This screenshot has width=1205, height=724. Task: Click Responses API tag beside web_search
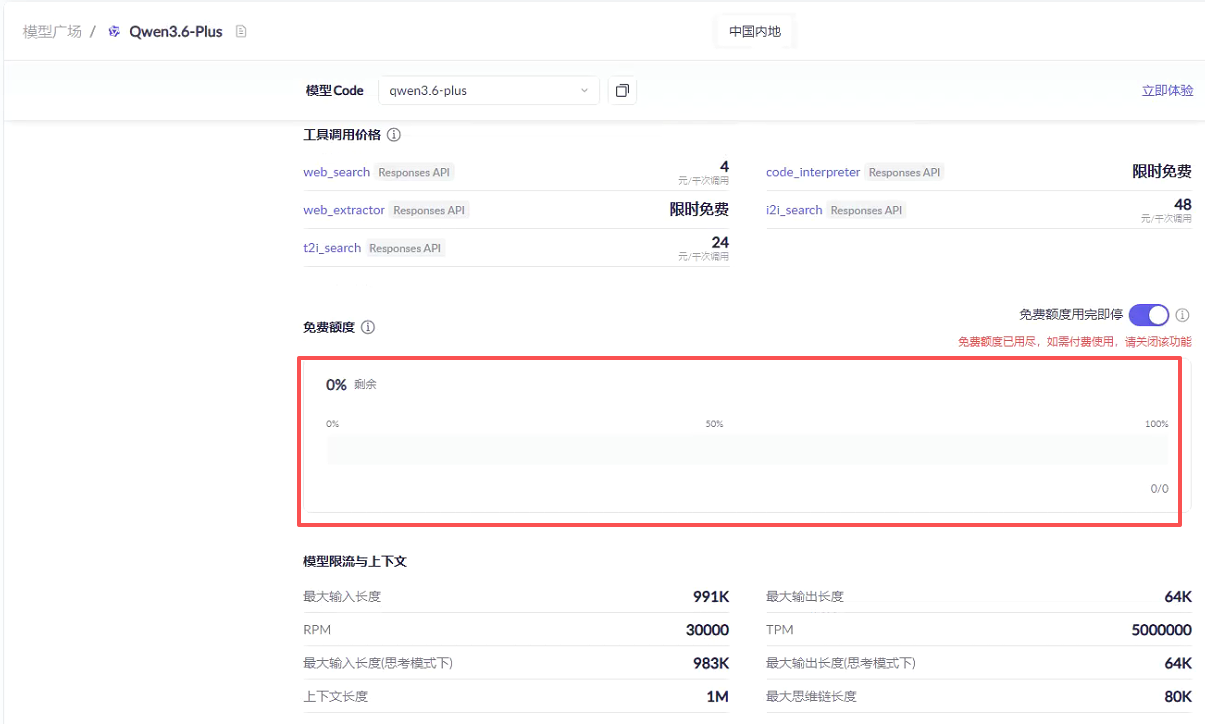413,172
